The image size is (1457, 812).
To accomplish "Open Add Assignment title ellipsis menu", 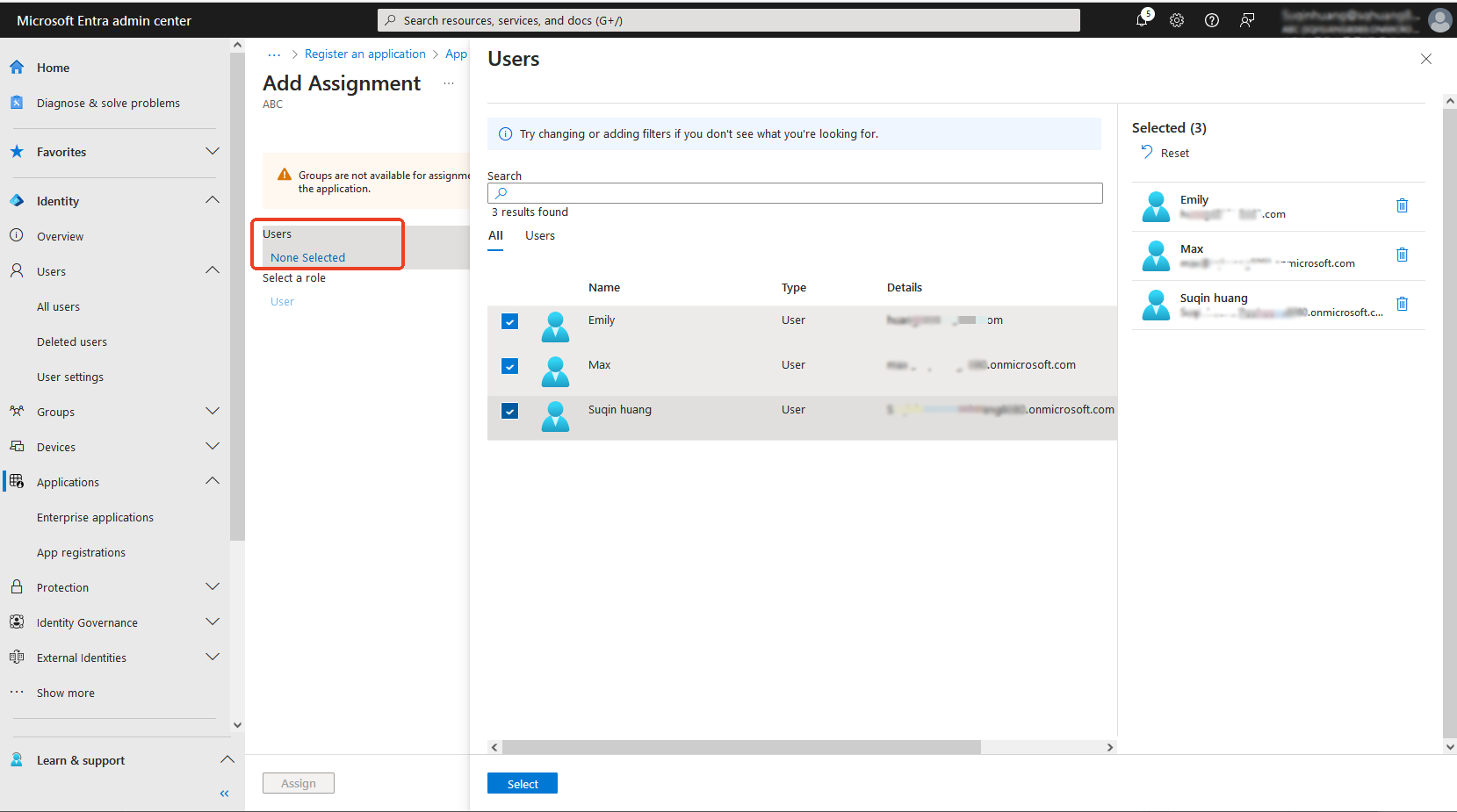I will (449, 83).
